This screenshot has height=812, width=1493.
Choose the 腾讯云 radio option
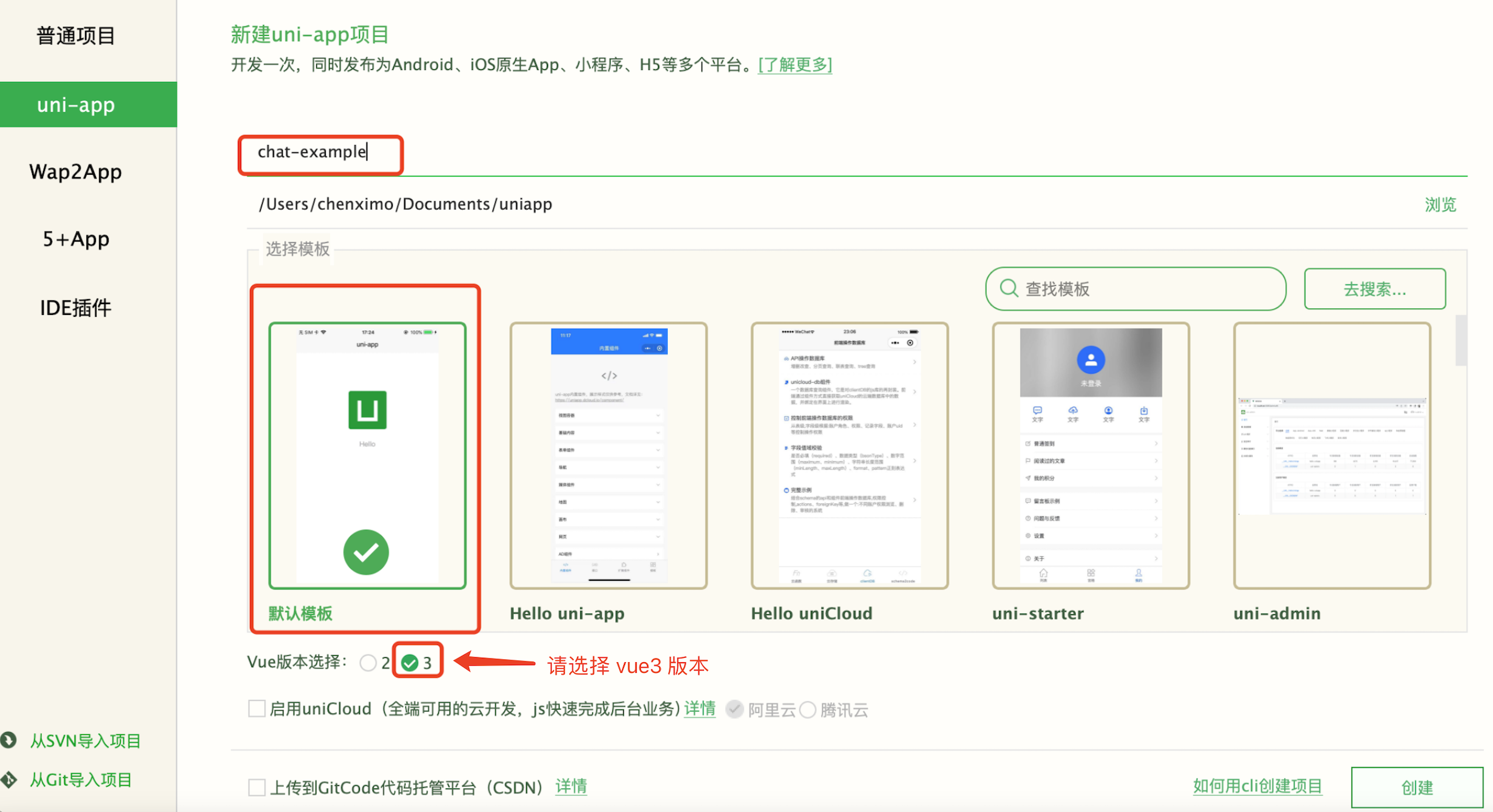click(808, 709)
